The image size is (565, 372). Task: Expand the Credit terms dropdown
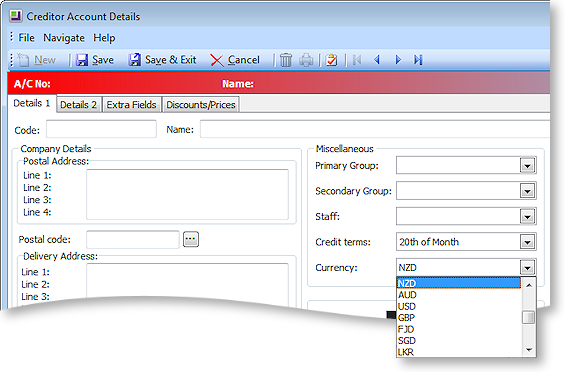pyautogui.click(x=528, y=242)
